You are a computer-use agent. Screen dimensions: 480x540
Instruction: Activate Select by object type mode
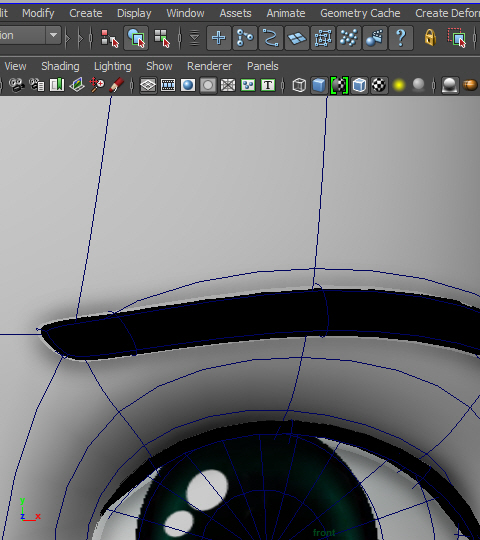[x=136, y=38]
